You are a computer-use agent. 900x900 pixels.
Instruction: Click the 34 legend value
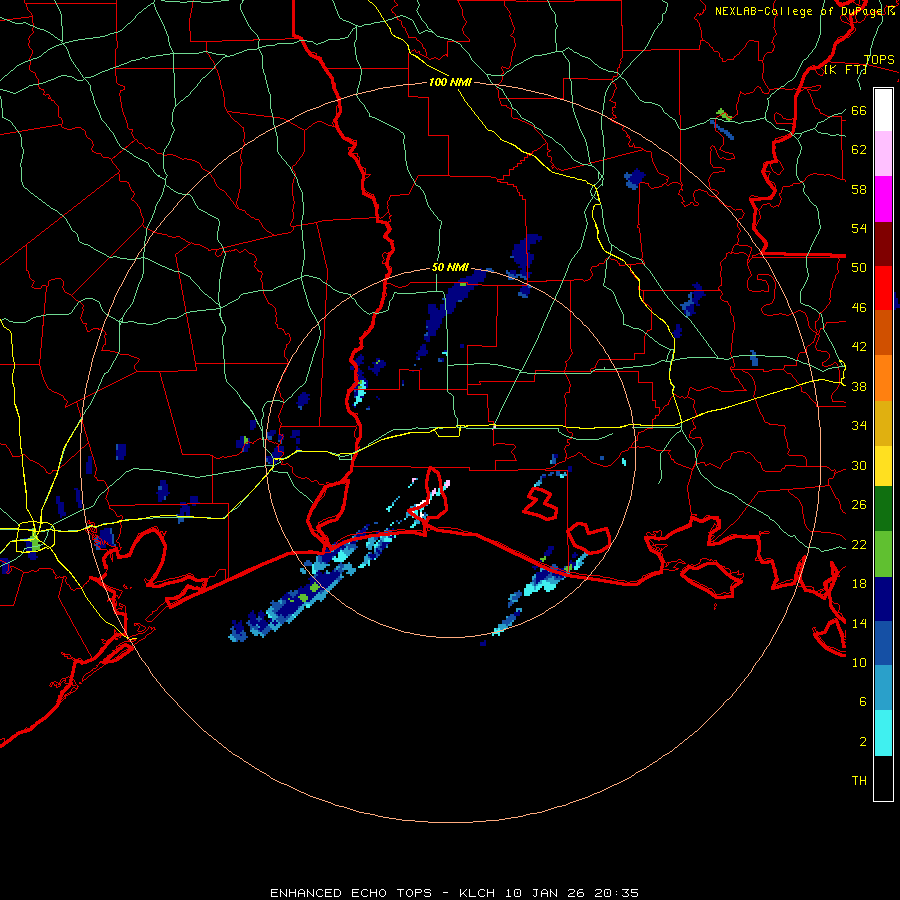859,426
